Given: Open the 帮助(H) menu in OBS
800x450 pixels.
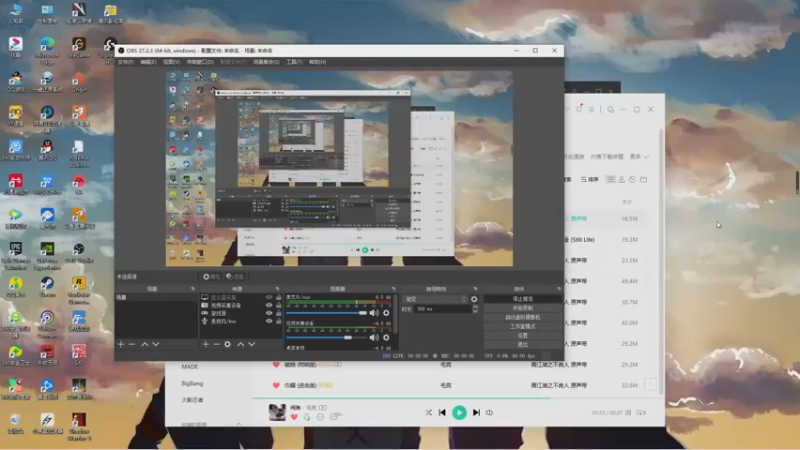Looking at the screenshot, I should click(x=317, y=62).
